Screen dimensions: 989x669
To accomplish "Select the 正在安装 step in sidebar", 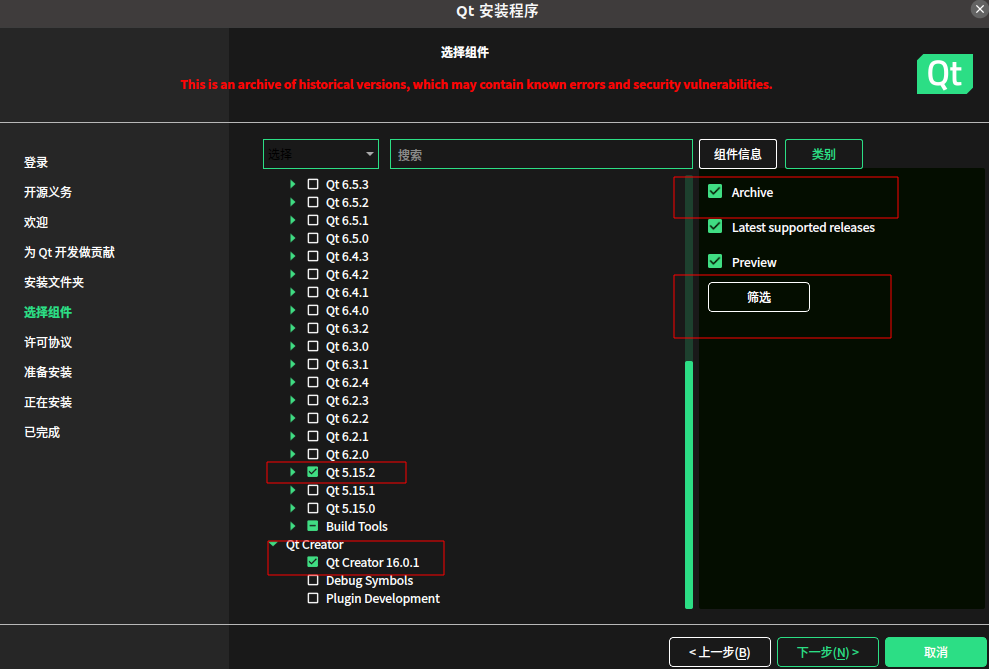I will [48, 402].
